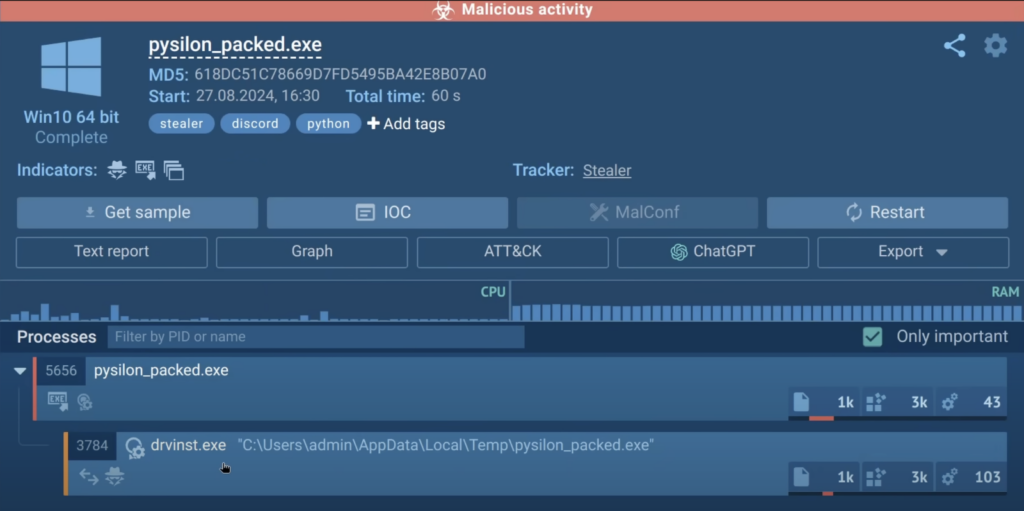Open the Text report
1024x511 pixels.
112,252
